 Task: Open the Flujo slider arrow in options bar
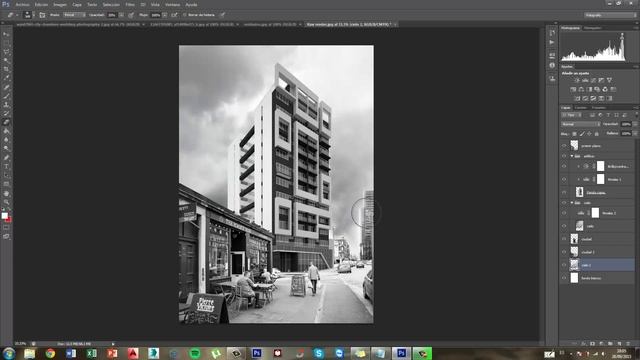tap(164, 15)
